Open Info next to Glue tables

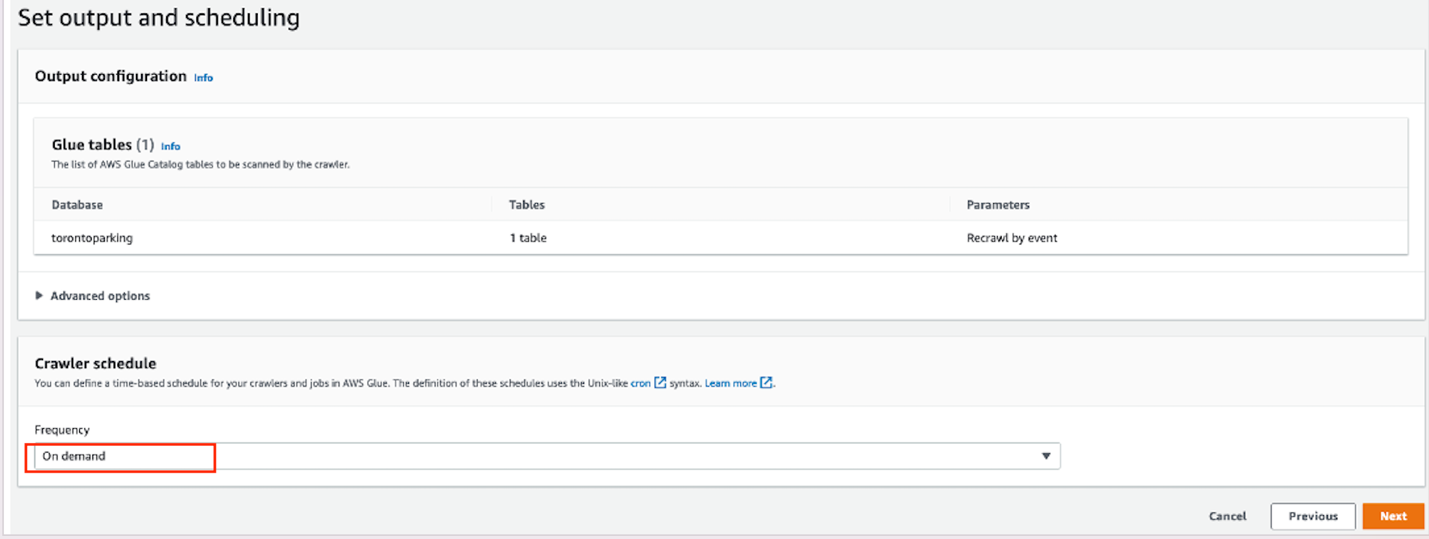click(171, 146)
